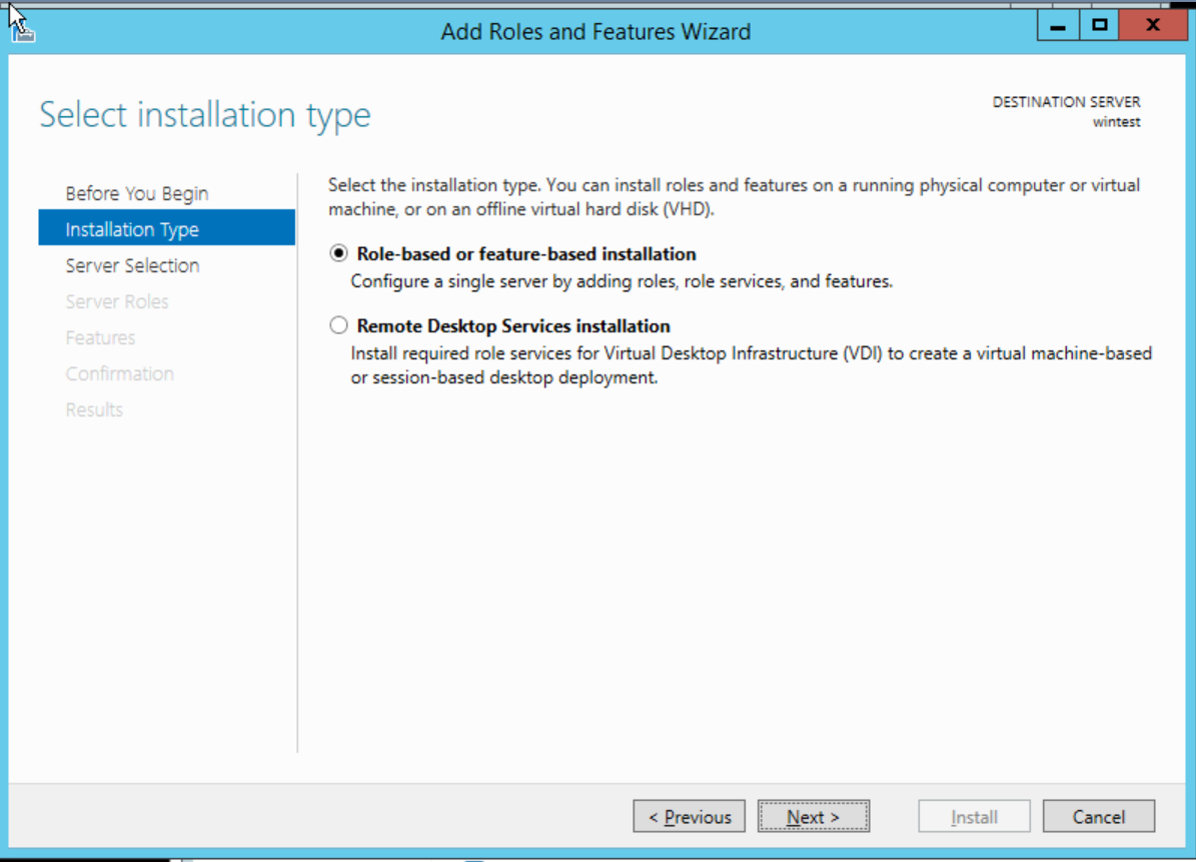Open the Installation Type step
Screen dimensions: 1196x862
pyautogui.click(x=166, y=229)
